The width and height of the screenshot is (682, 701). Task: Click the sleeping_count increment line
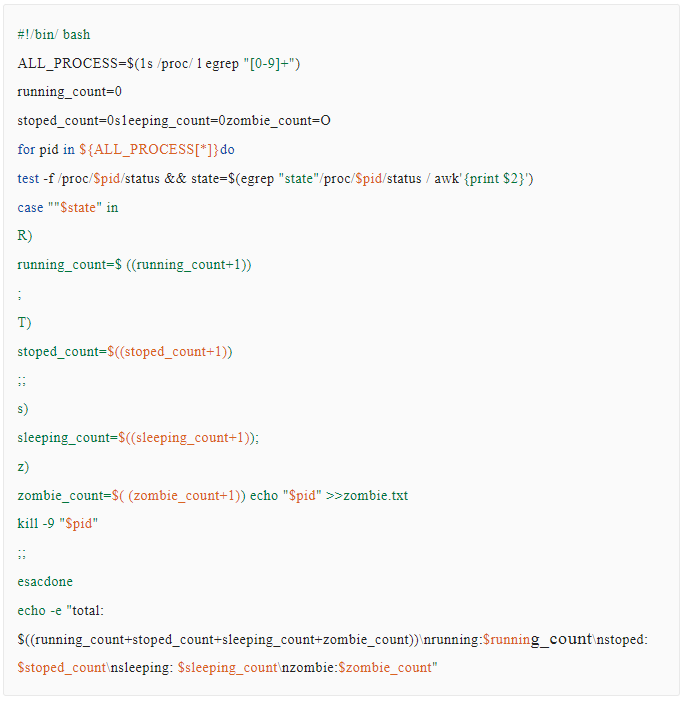point(138,437)
